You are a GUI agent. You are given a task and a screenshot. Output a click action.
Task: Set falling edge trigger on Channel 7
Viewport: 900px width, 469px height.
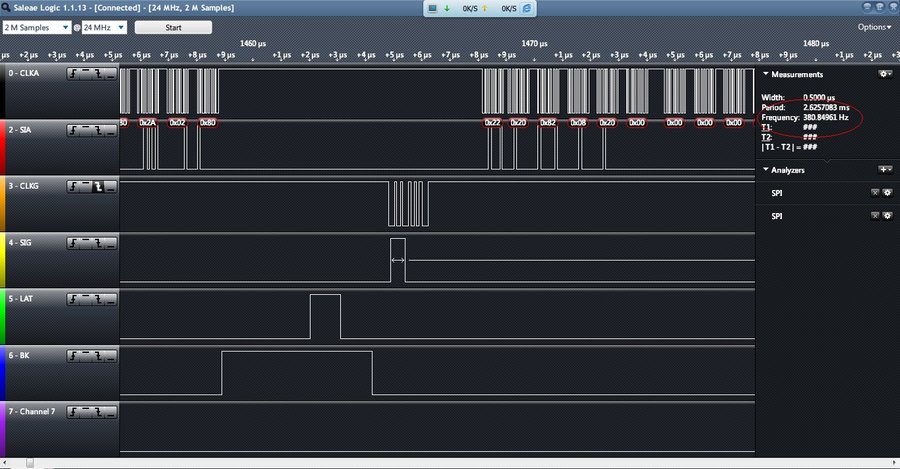(98, 410)
